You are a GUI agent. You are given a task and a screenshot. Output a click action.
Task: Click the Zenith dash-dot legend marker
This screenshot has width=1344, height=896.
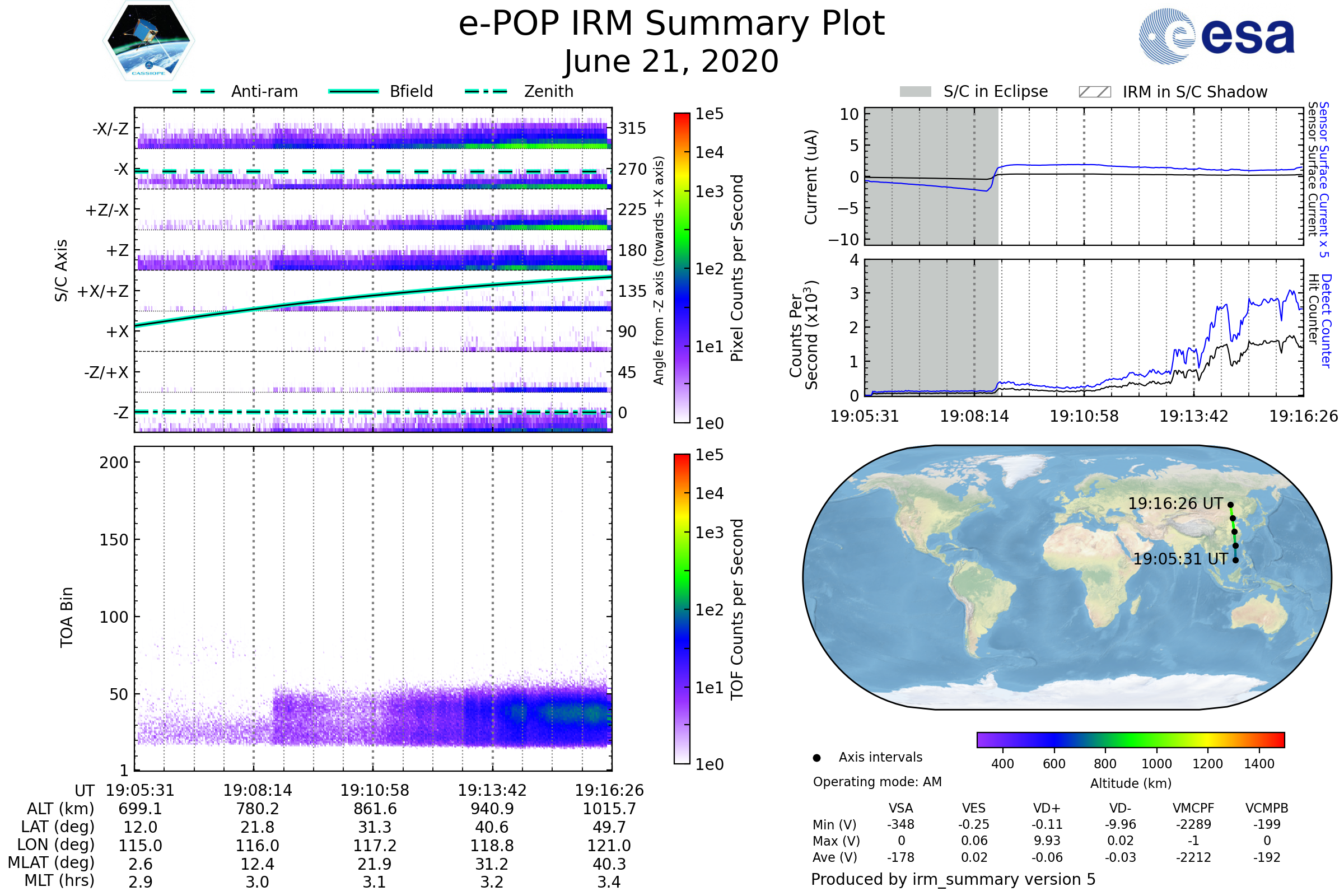pyautogui.click(x=486, y=91)
